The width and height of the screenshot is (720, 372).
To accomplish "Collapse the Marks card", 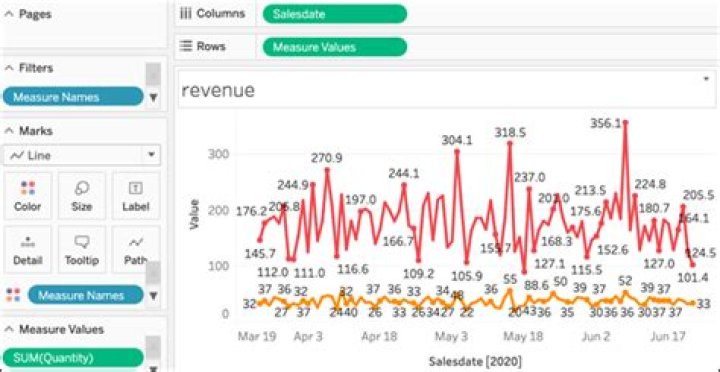I will point(8,131).
